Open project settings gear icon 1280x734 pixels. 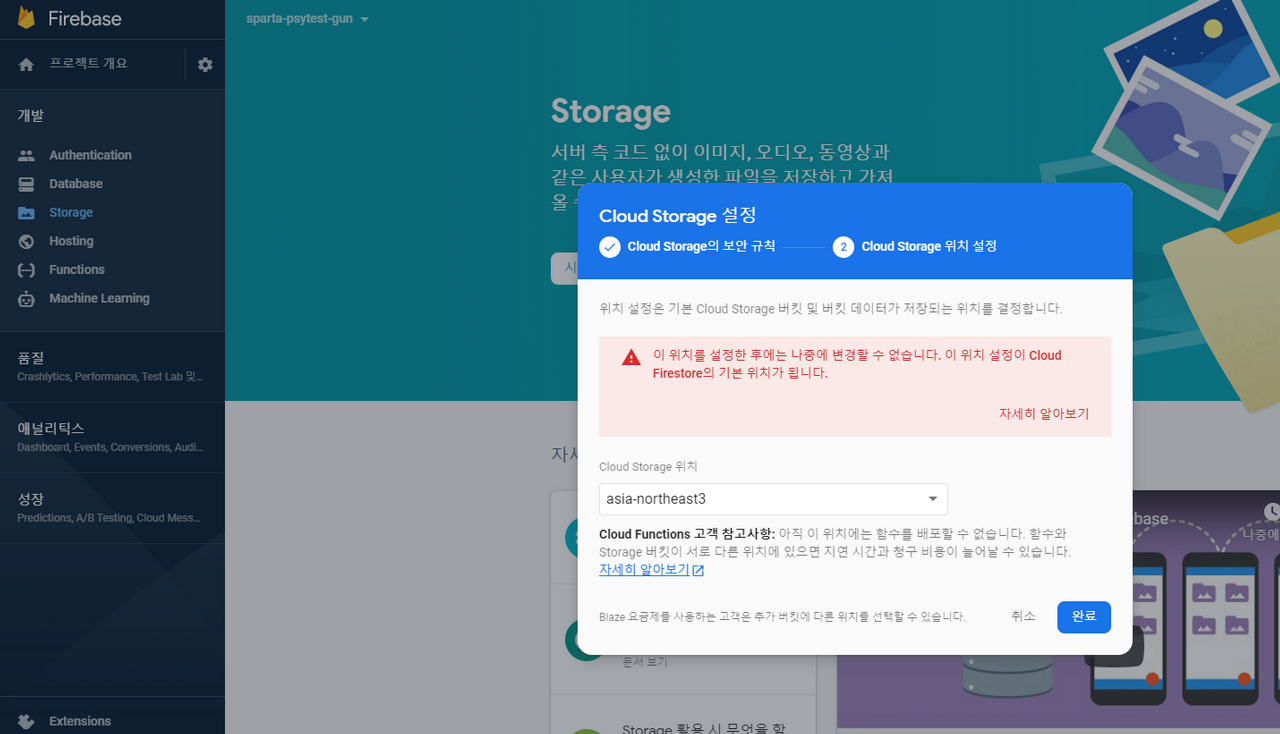click(205, 64)
